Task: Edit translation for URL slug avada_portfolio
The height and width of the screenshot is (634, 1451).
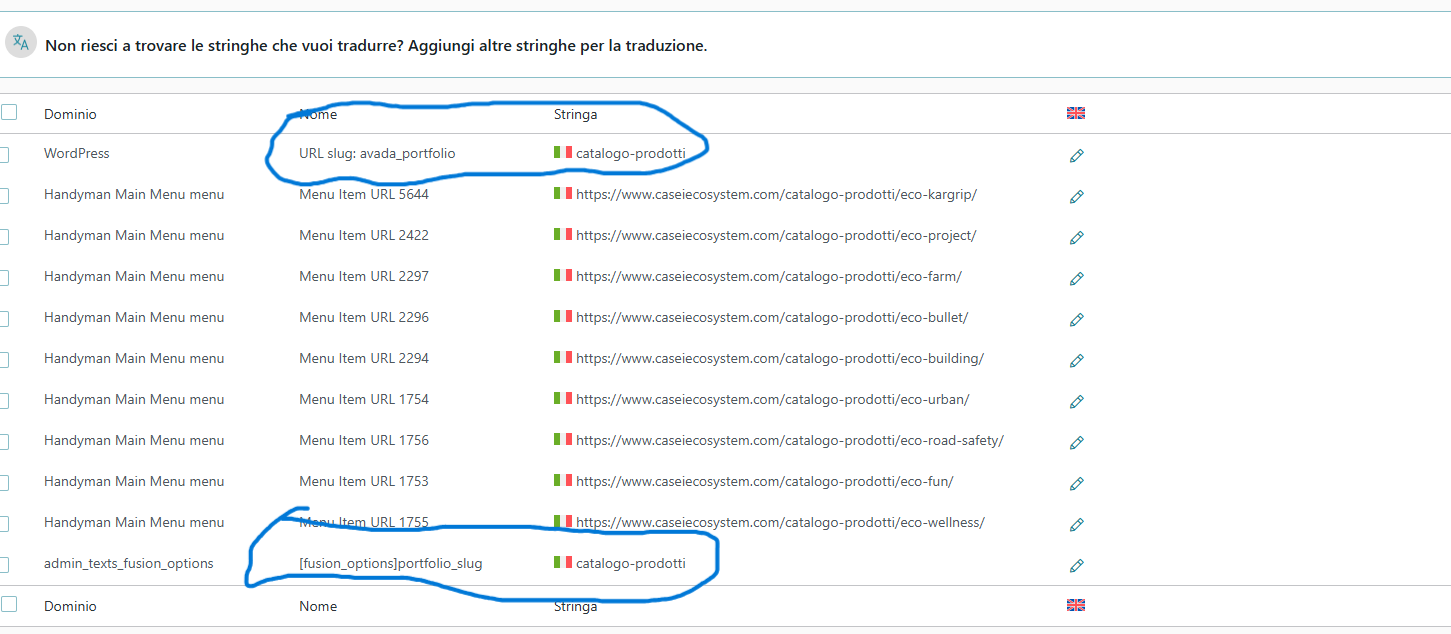Action: pyautogui.click(x=1076, y=155)
